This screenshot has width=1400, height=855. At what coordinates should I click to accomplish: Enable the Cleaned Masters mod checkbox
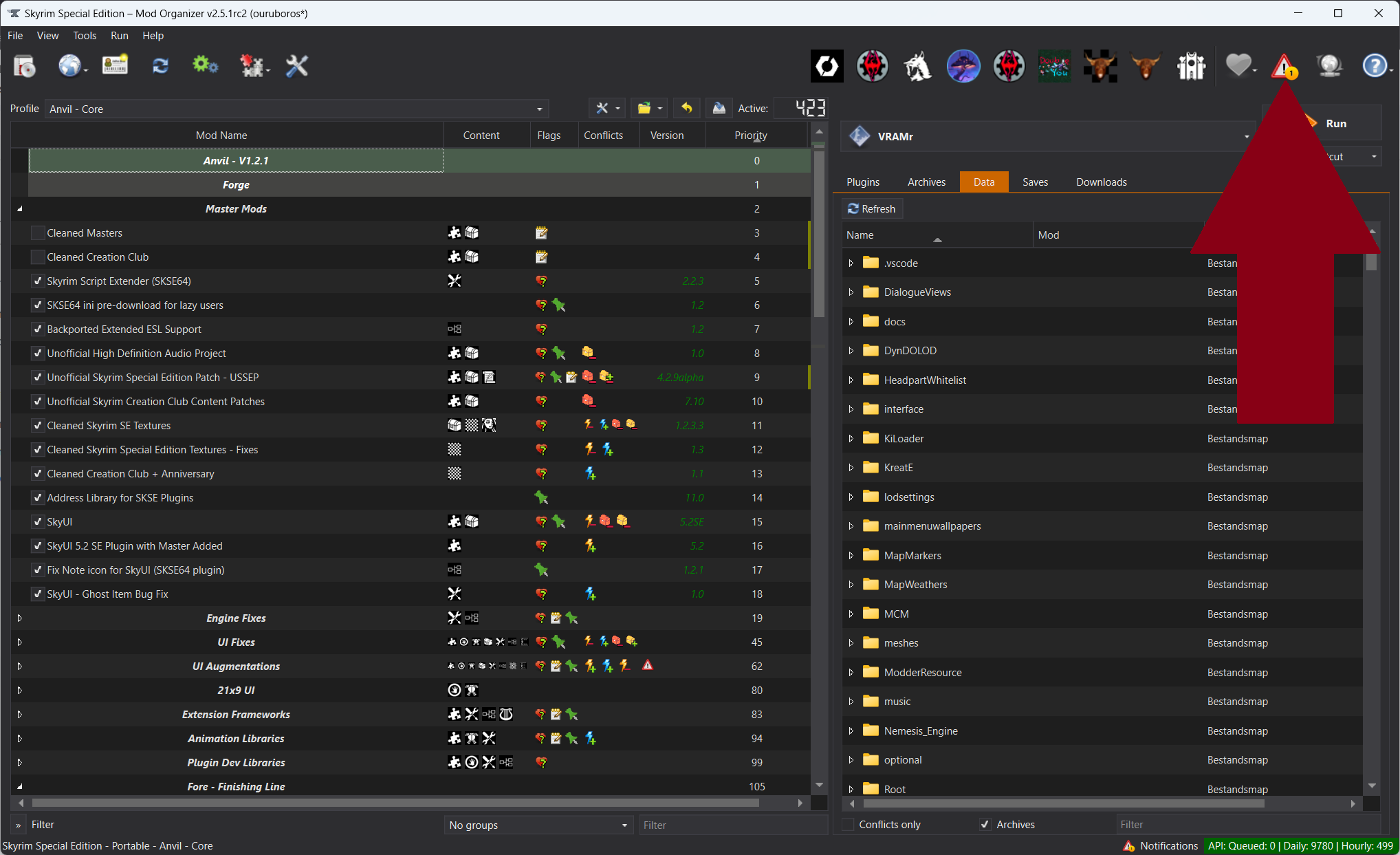tap(38, 233)
